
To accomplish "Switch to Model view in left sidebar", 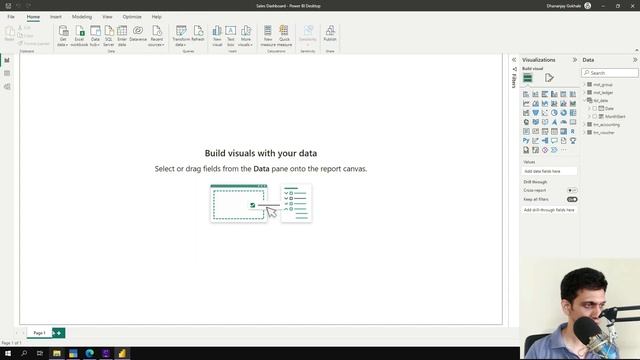I will pos(7,87).
